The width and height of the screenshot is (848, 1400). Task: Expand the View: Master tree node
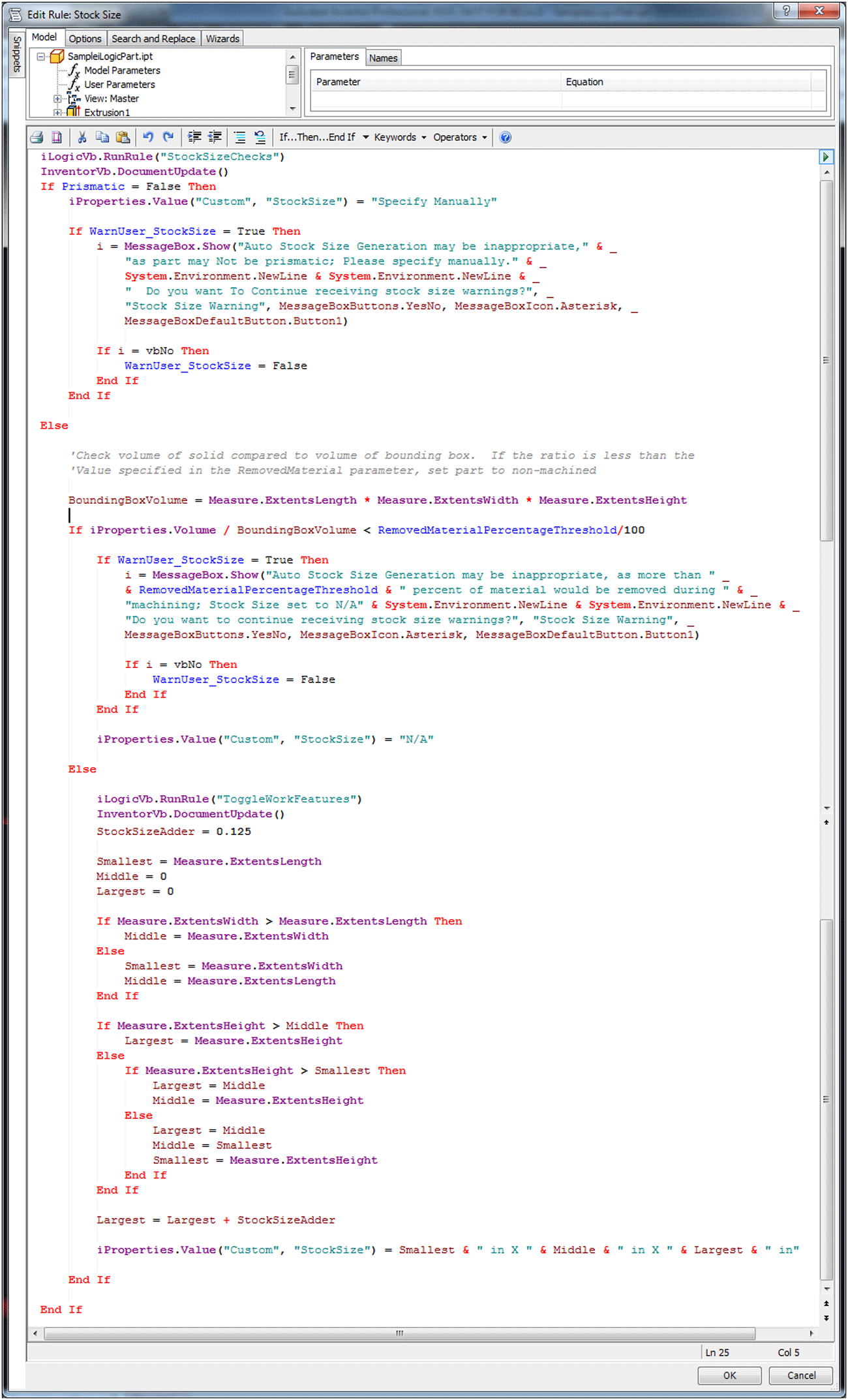(57, 99)
